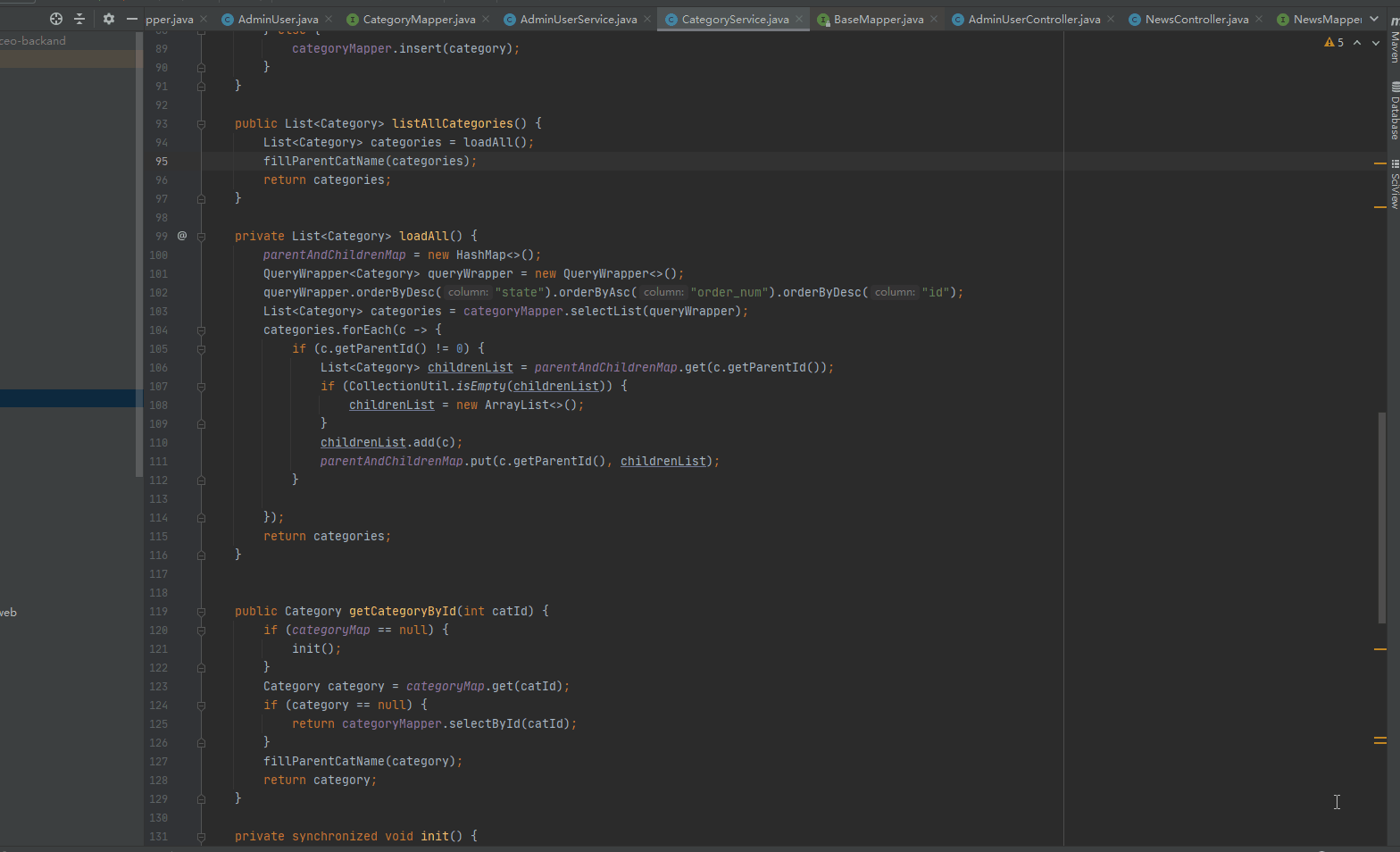Click double warning stripe marker near line 126
The width and height of the screenshot is (1400, 852).
click(1380, 740)
